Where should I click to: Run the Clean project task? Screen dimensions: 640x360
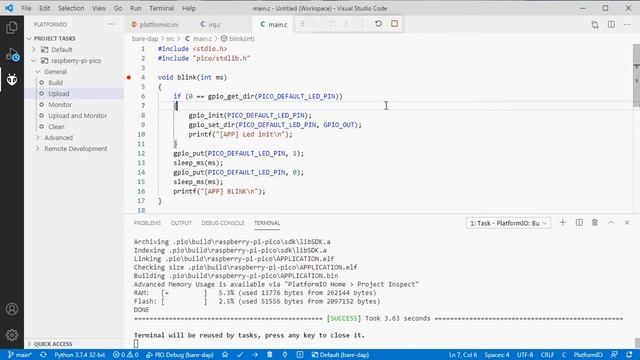[56, 127]
